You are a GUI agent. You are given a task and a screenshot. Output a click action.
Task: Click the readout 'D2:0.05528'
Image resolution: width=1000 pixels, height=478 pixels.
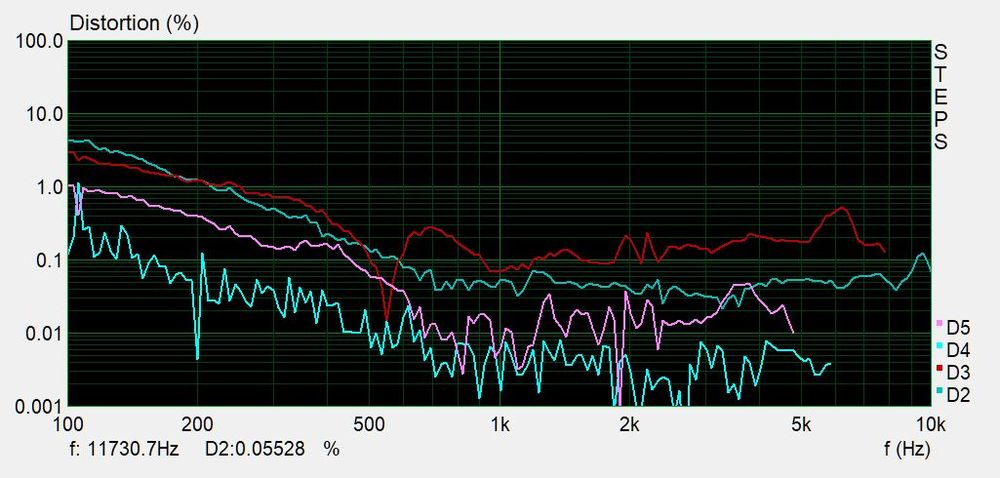point(255,449)
